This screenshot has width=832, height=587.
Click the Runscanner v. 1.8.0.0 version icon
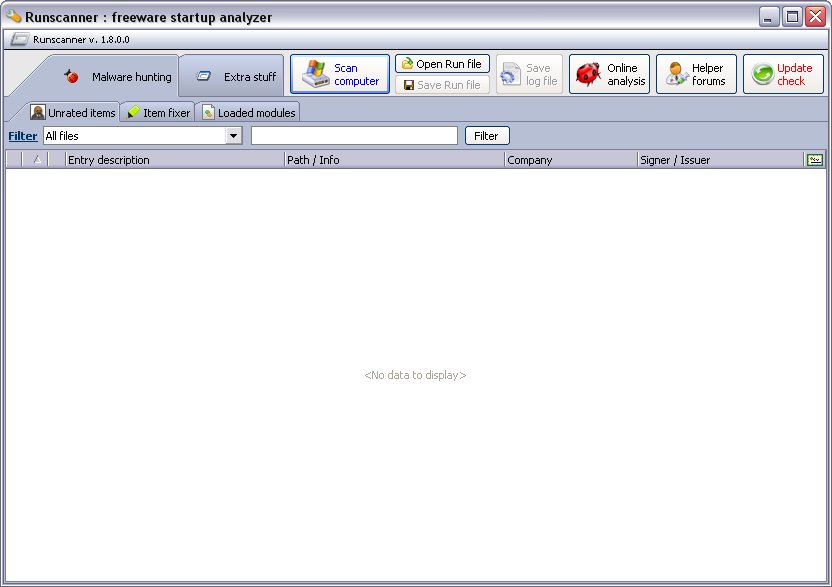(19, 39)
